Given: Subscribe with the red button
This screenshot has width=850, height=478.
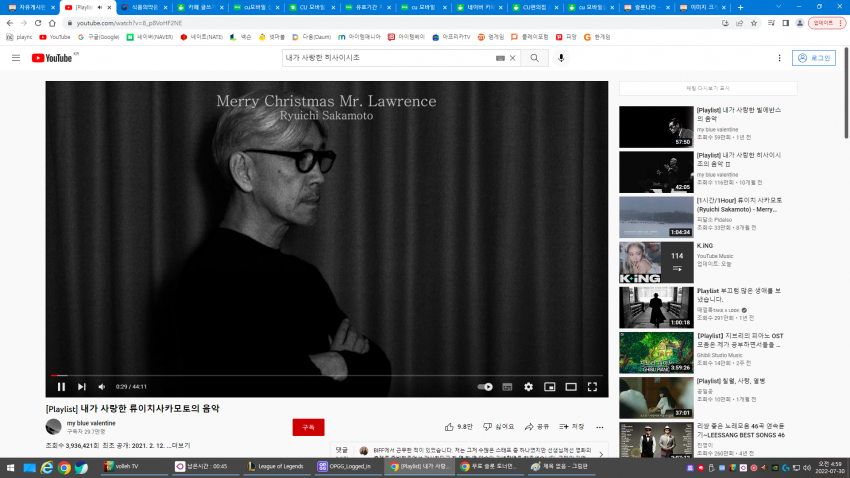Looking at the screenshot, I should tap(308, 427).
